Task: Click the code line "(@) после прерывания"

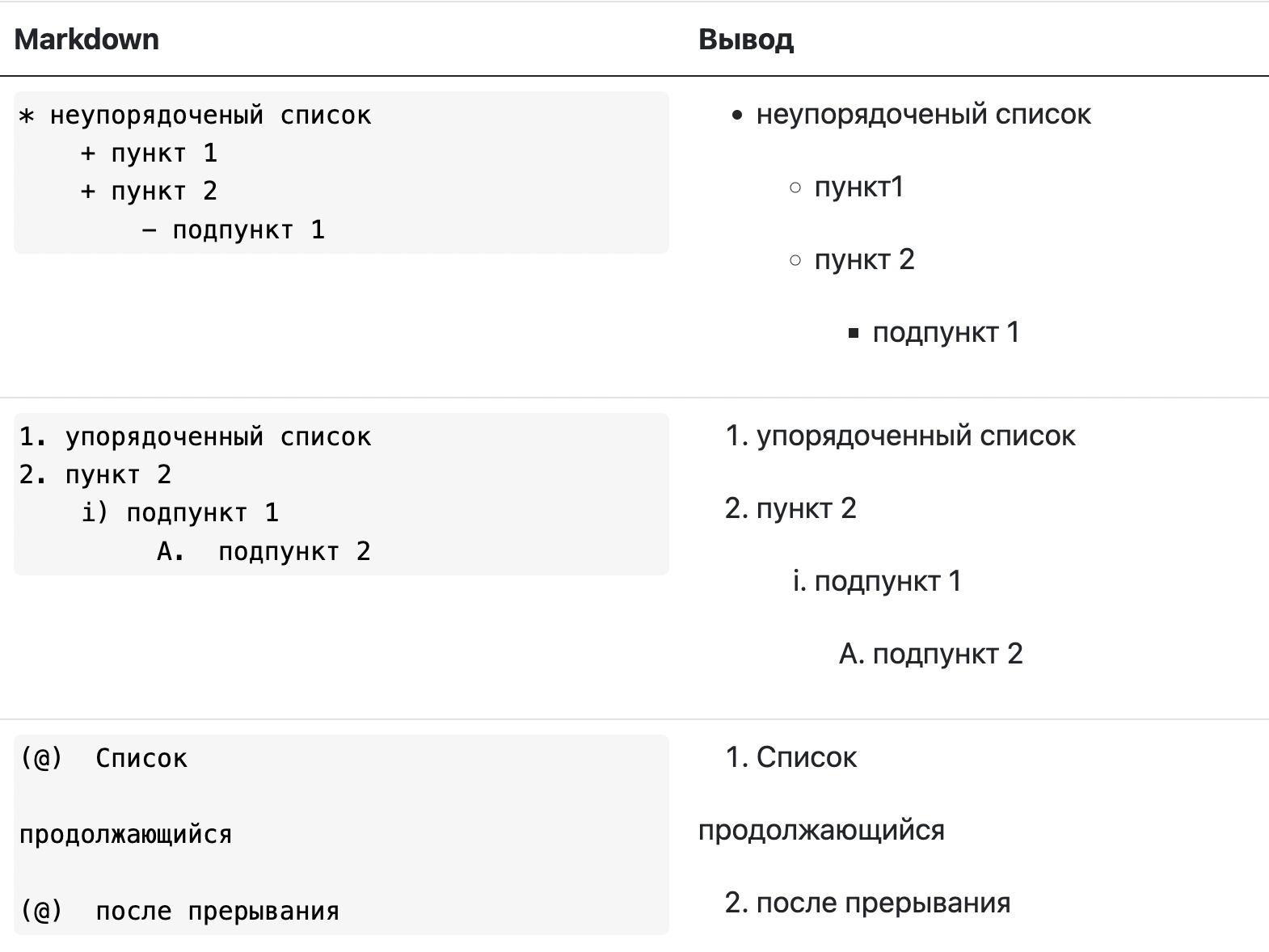Action: pos(179,912)
